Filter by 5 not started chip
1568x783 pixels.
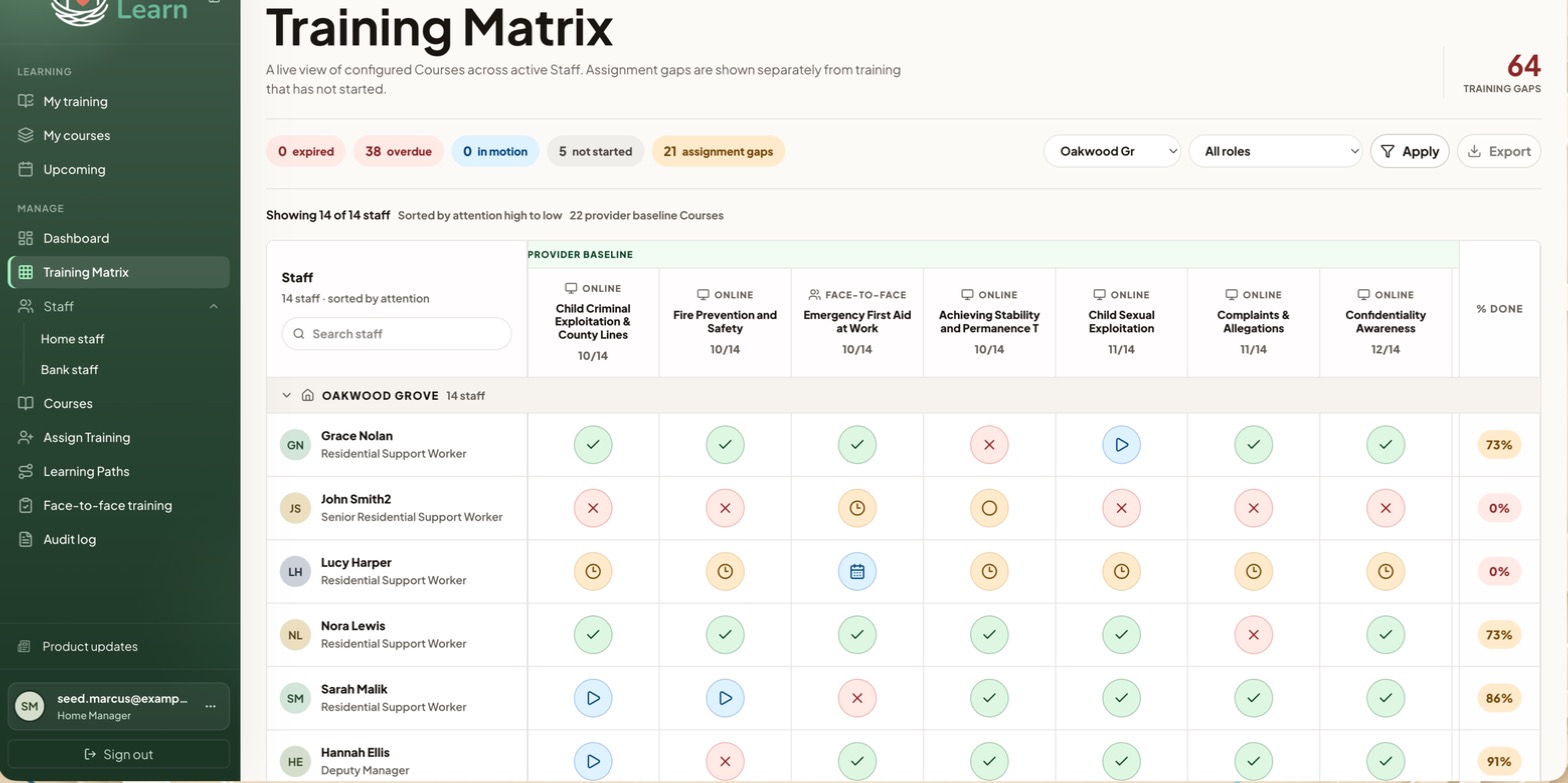pyautogui.click(x=595, y=151)
